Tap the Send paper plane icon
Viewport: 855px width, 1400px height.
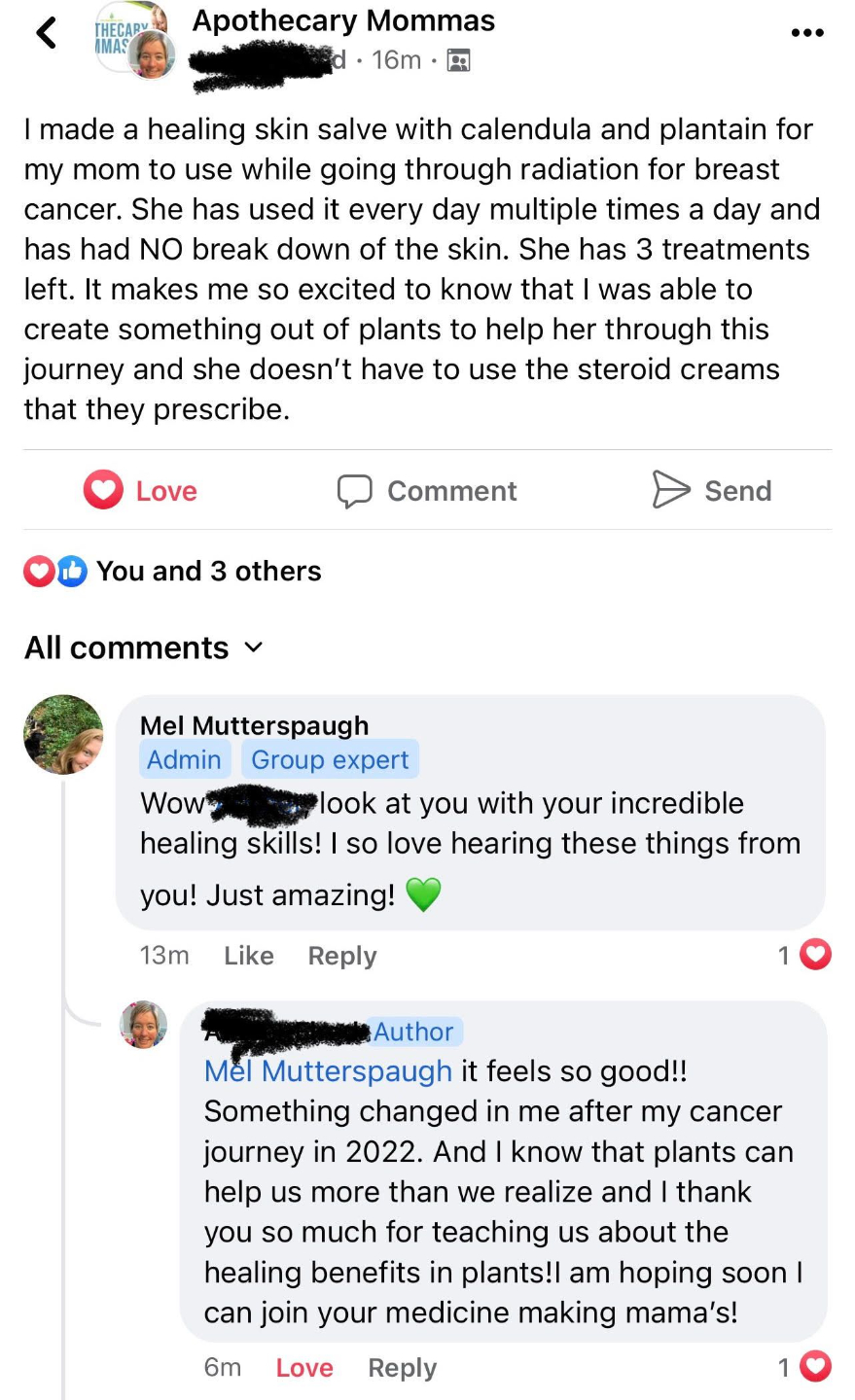[x=670, y=490]
